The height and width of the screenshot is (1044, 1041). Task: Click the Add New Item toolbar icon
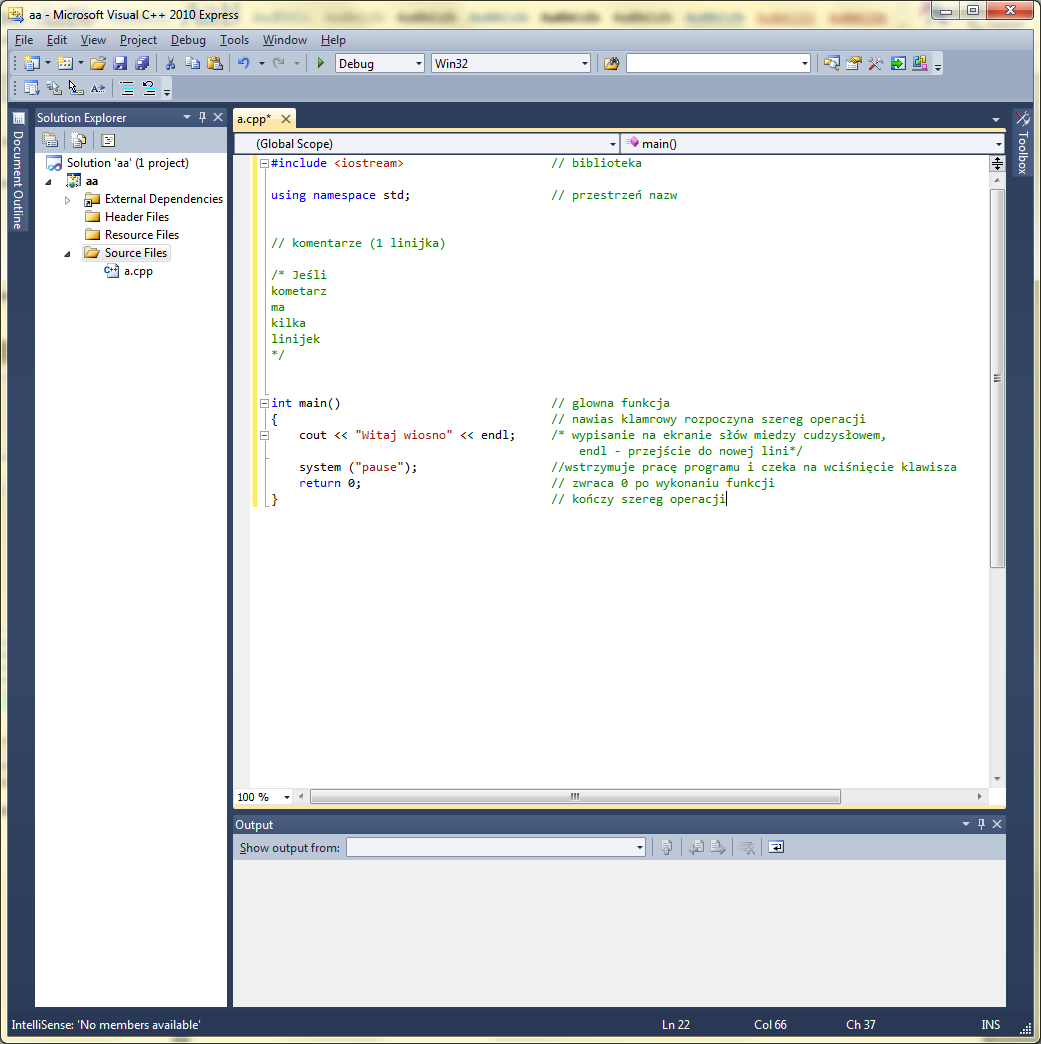[65, 63]
